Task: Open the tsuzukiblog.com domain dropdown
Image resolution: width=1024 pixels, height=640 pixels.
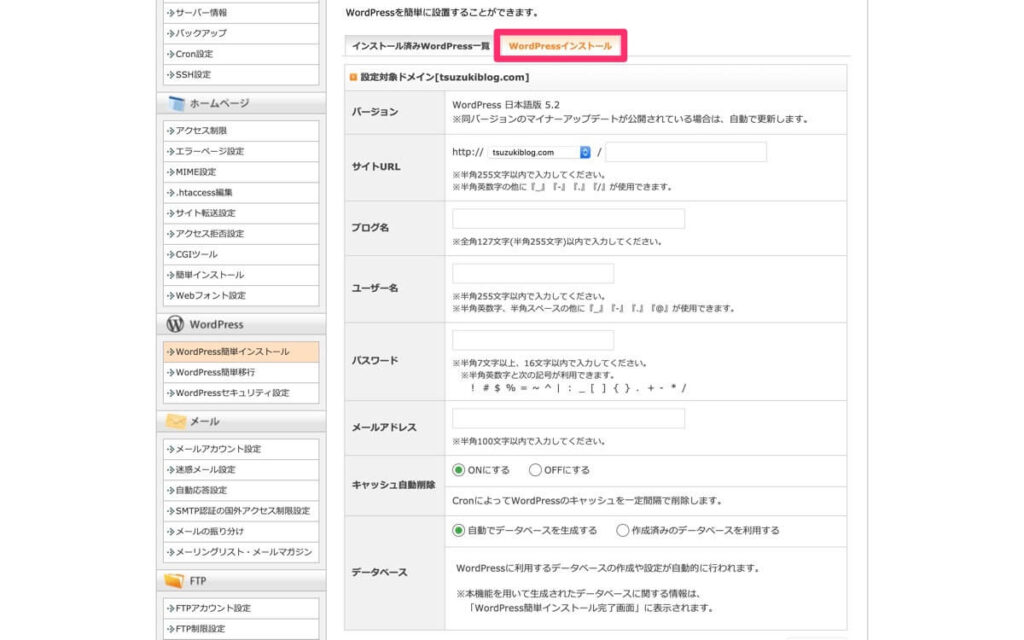Action: 539,152
